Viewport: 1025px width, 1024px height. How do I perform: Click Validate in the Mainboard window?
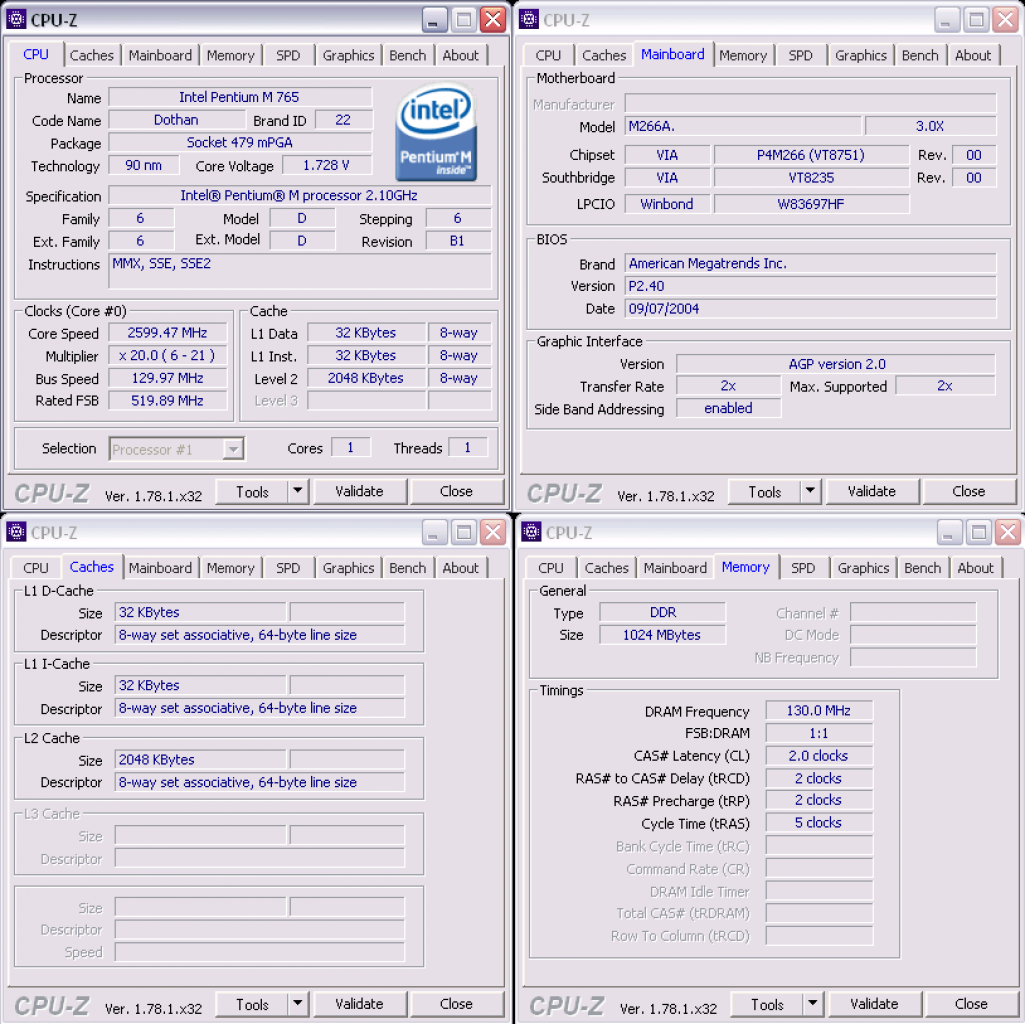click(x=872, y=491)
